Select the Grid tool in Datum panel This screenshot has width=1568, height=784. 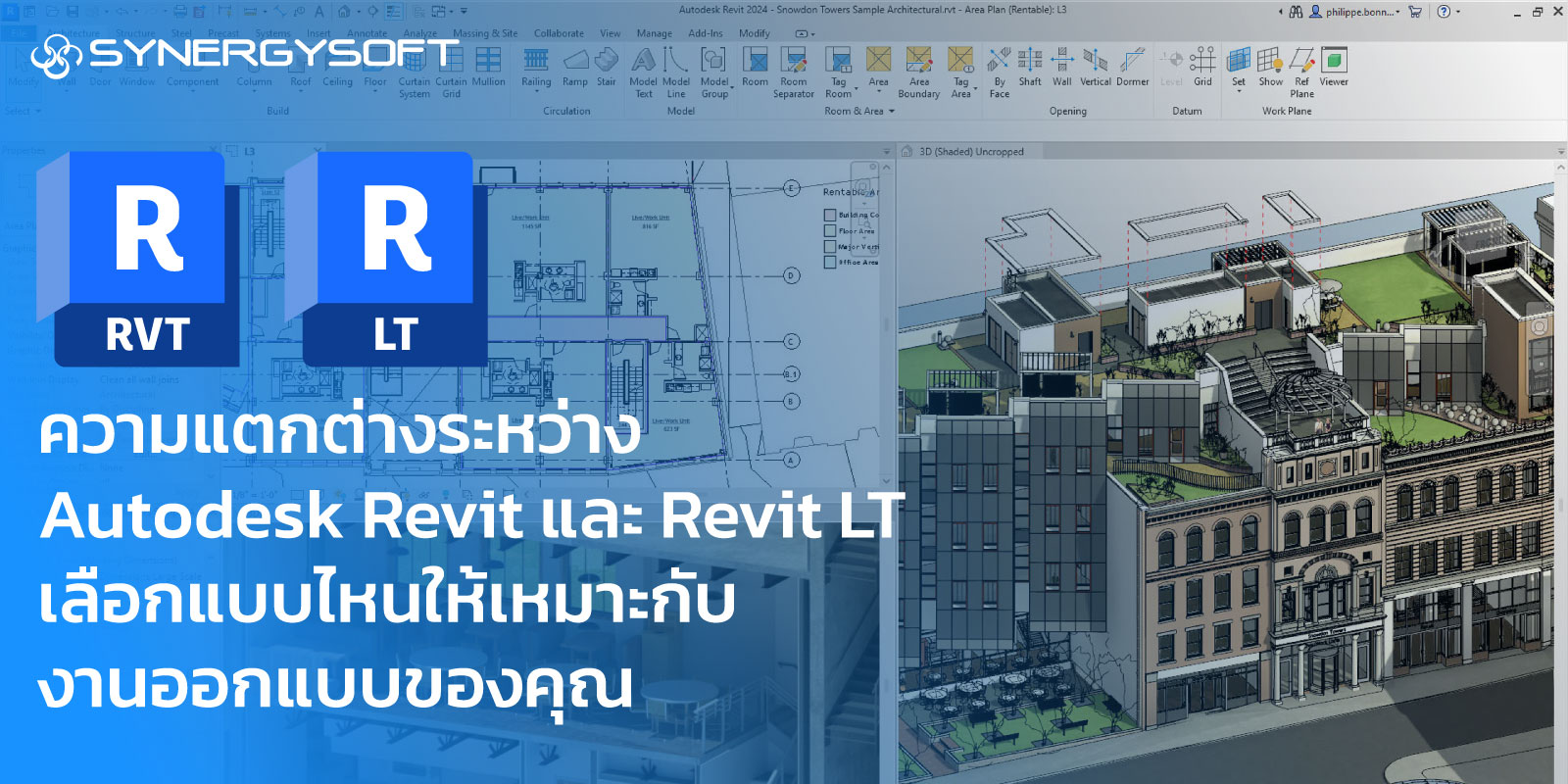point(1202,67)
